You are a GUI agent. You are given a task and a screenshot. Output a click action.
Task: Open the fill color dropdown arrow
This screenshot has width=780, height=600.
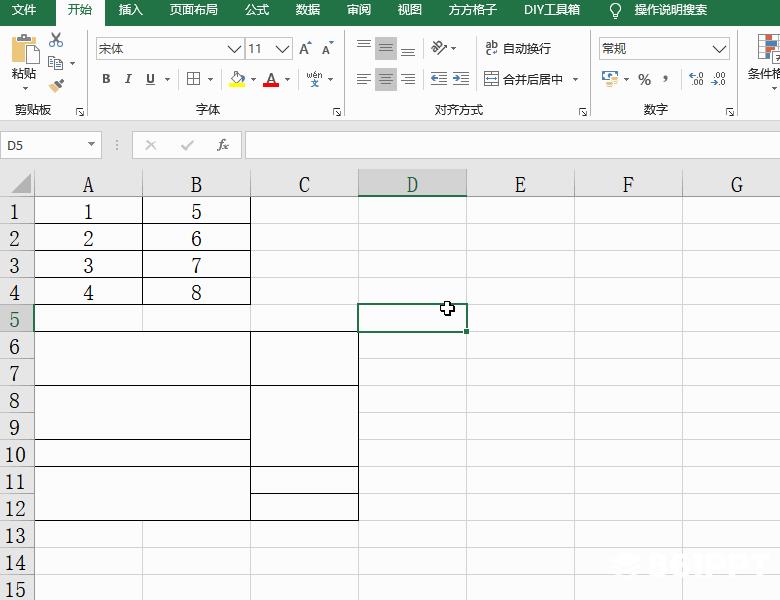pyautogui.click(x=253, y=79)
